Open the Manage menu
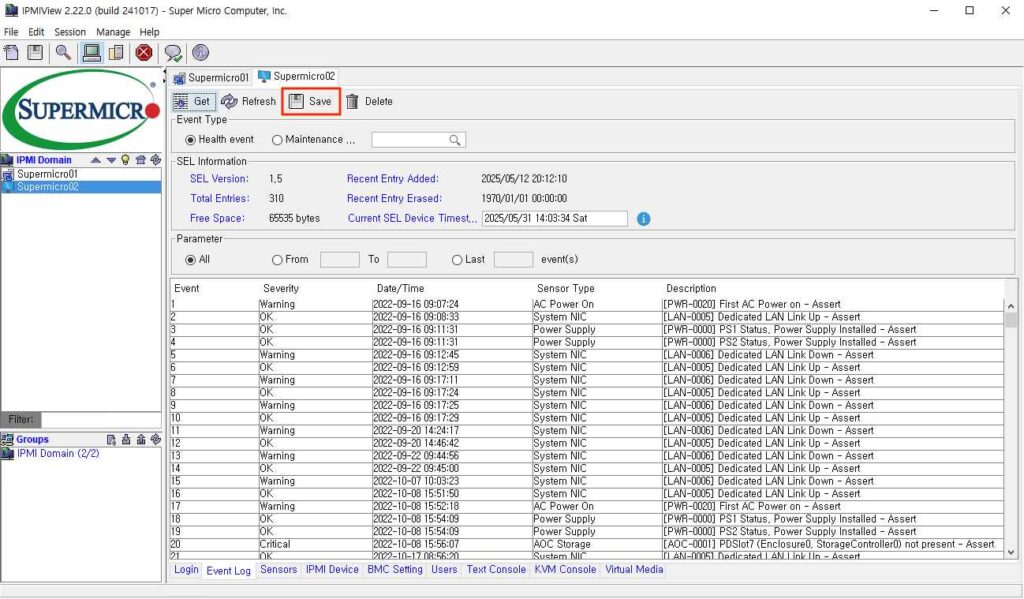This screenshot has width=1024, height=599. (113, 32)
